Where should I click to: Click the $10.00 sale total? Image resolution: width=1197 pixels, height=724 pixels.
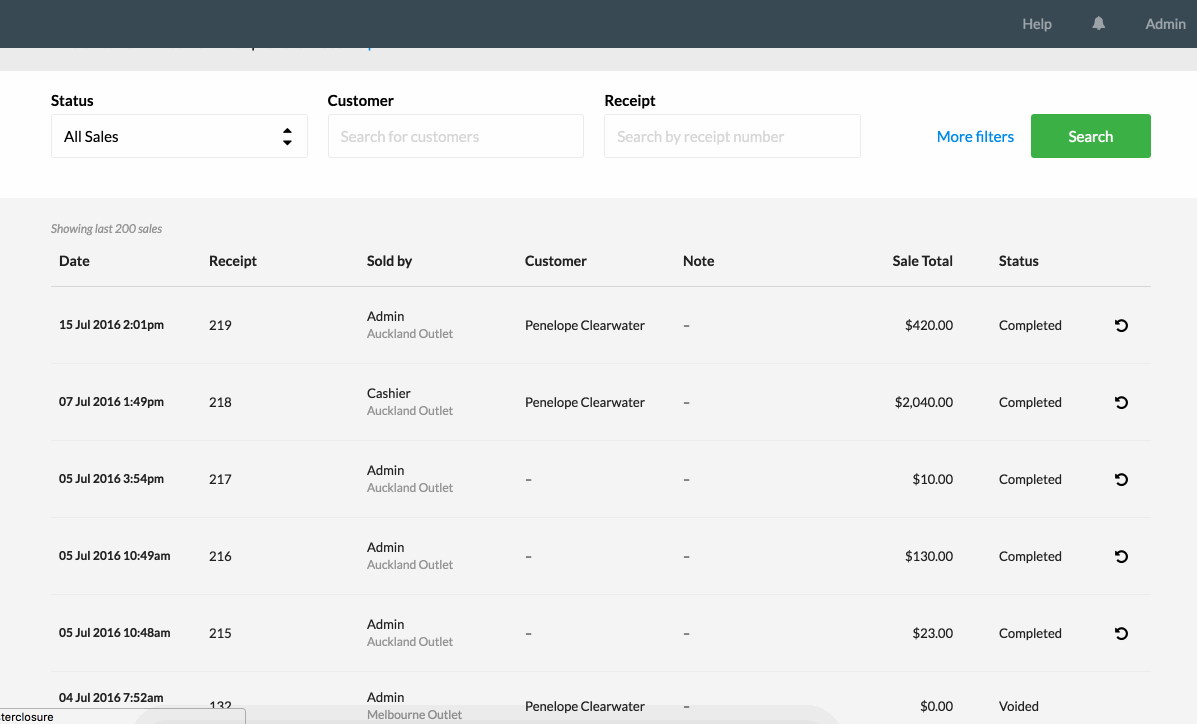933,480
